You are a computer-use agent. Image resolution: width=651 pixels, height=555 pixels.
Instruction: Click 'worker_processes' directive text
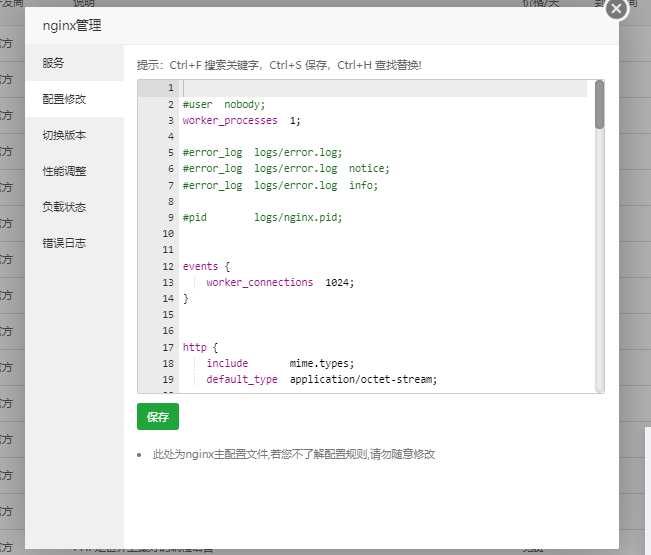click(230, 120)
